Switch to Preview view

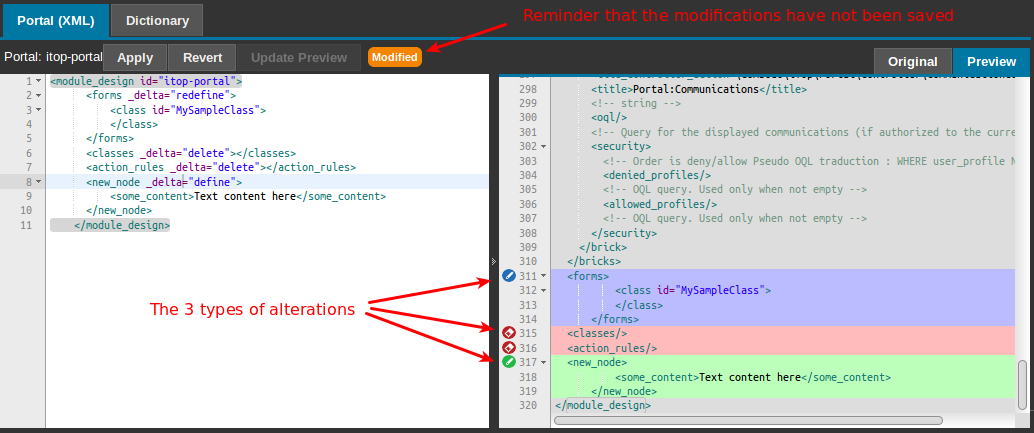[x=991, y=62]
